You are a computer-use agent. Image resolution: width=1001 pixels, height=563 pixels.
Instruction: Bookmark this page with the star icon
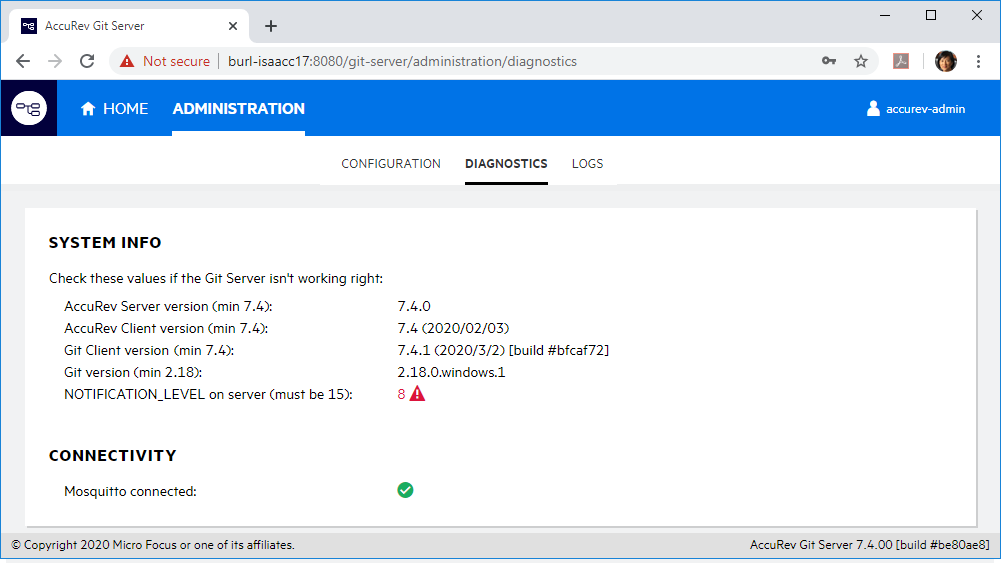(860, 61)
